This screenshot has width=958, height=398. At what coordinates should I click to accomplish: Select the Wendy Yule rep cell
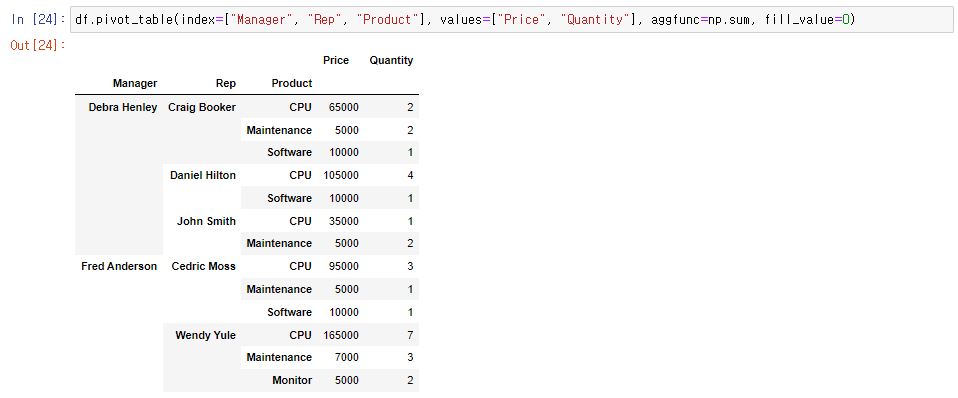pos(205,335)
